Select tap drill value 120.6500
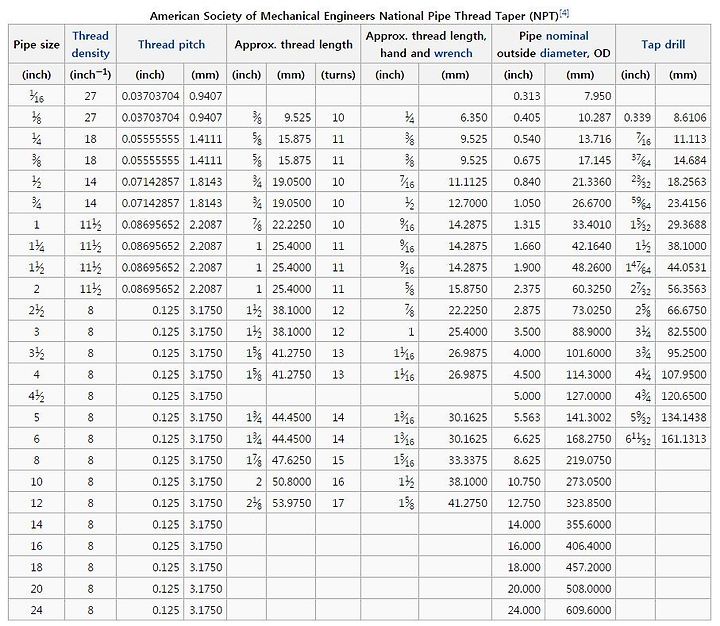 [x=684, y=396]
